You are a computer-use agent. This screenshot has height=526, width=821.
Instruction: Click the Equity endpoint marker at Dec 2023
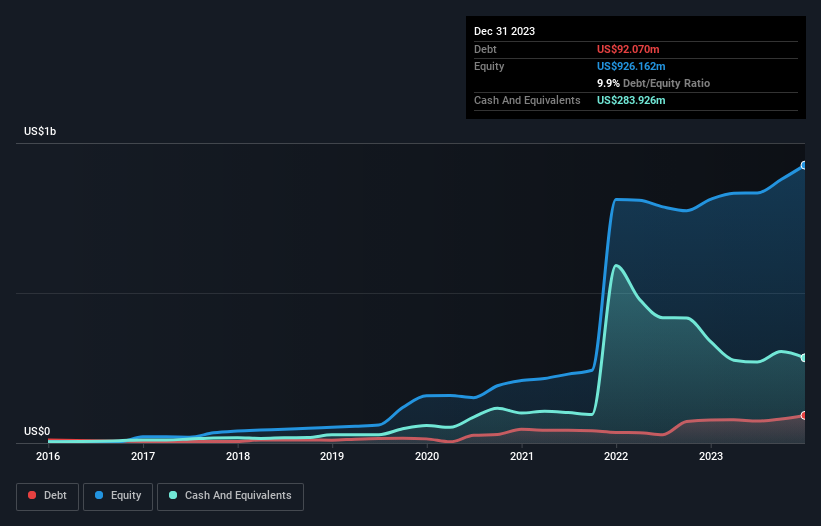point(804,165)
